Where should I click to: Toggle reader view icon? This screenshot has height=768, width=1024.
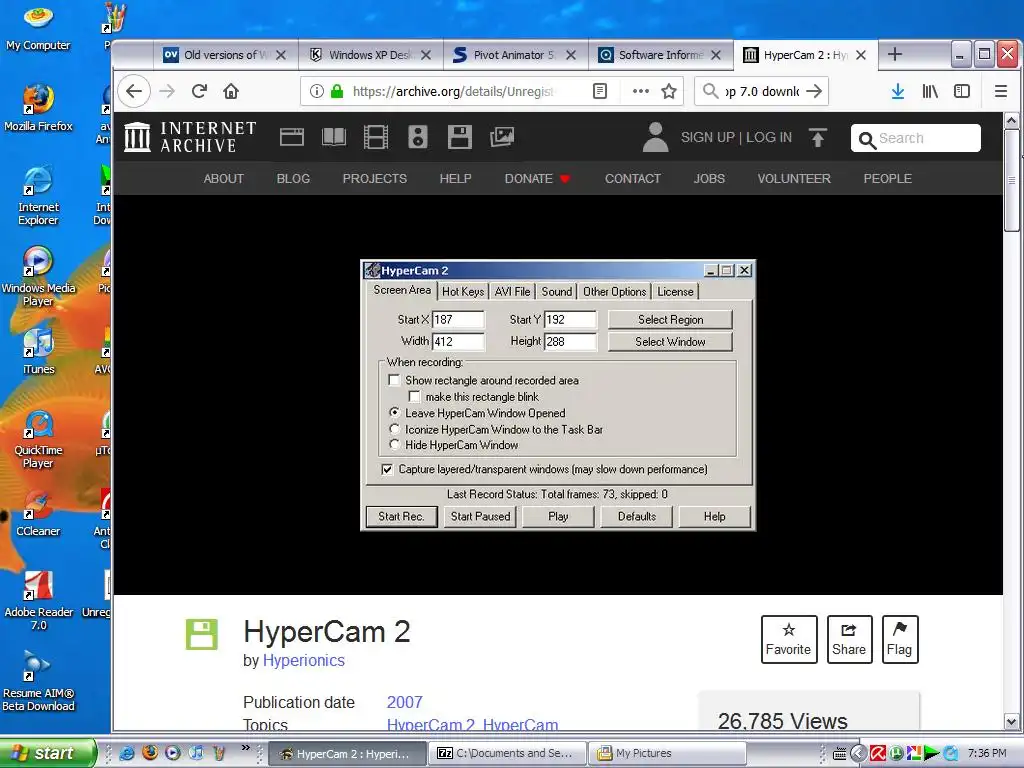point(600,91)
